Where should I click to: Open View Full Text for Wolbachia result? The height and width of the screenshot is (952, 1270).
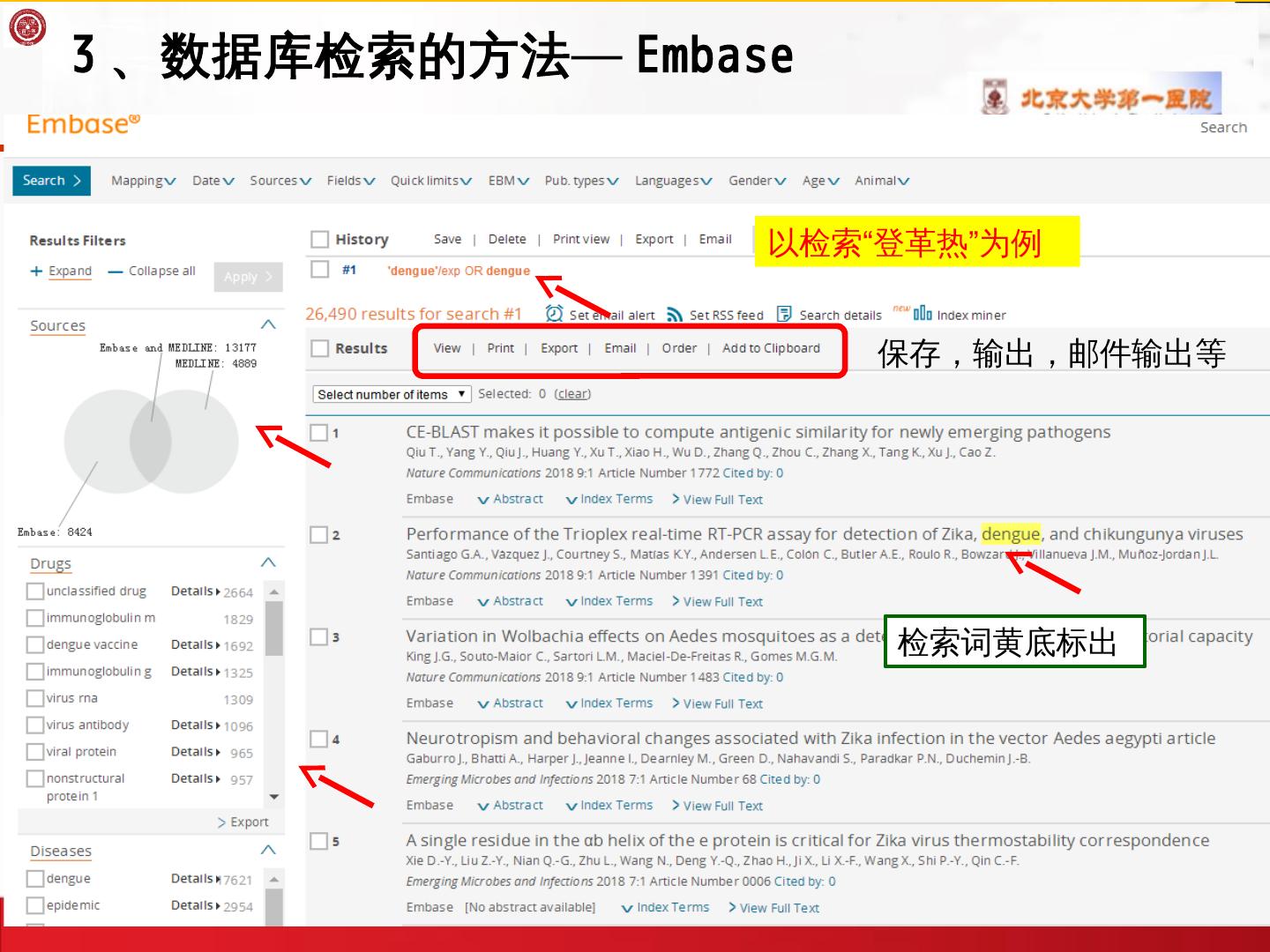[x=718, y=703]
